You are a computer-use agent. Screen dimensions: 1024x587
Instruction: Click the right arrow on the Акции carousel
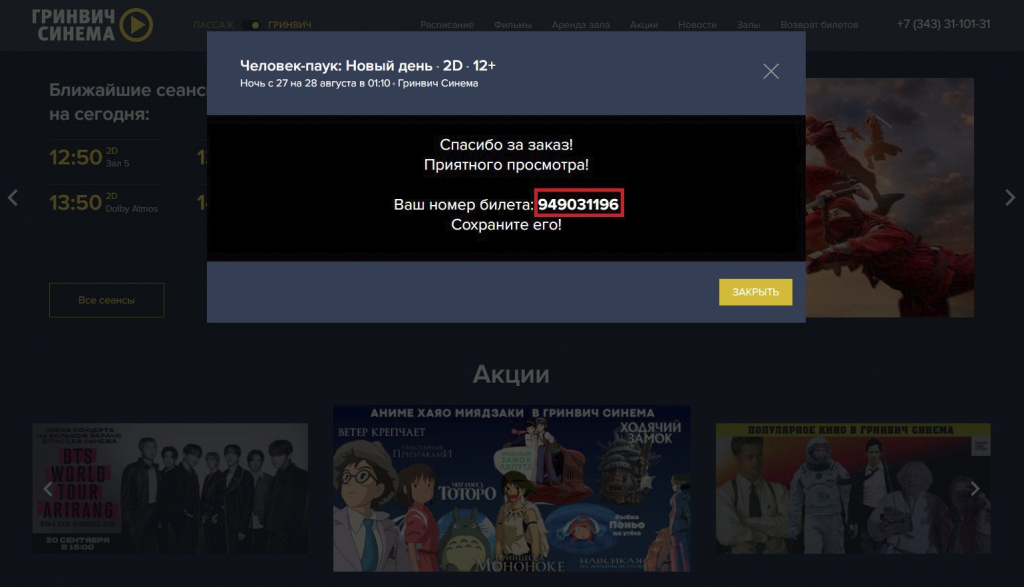coord(974,488)
